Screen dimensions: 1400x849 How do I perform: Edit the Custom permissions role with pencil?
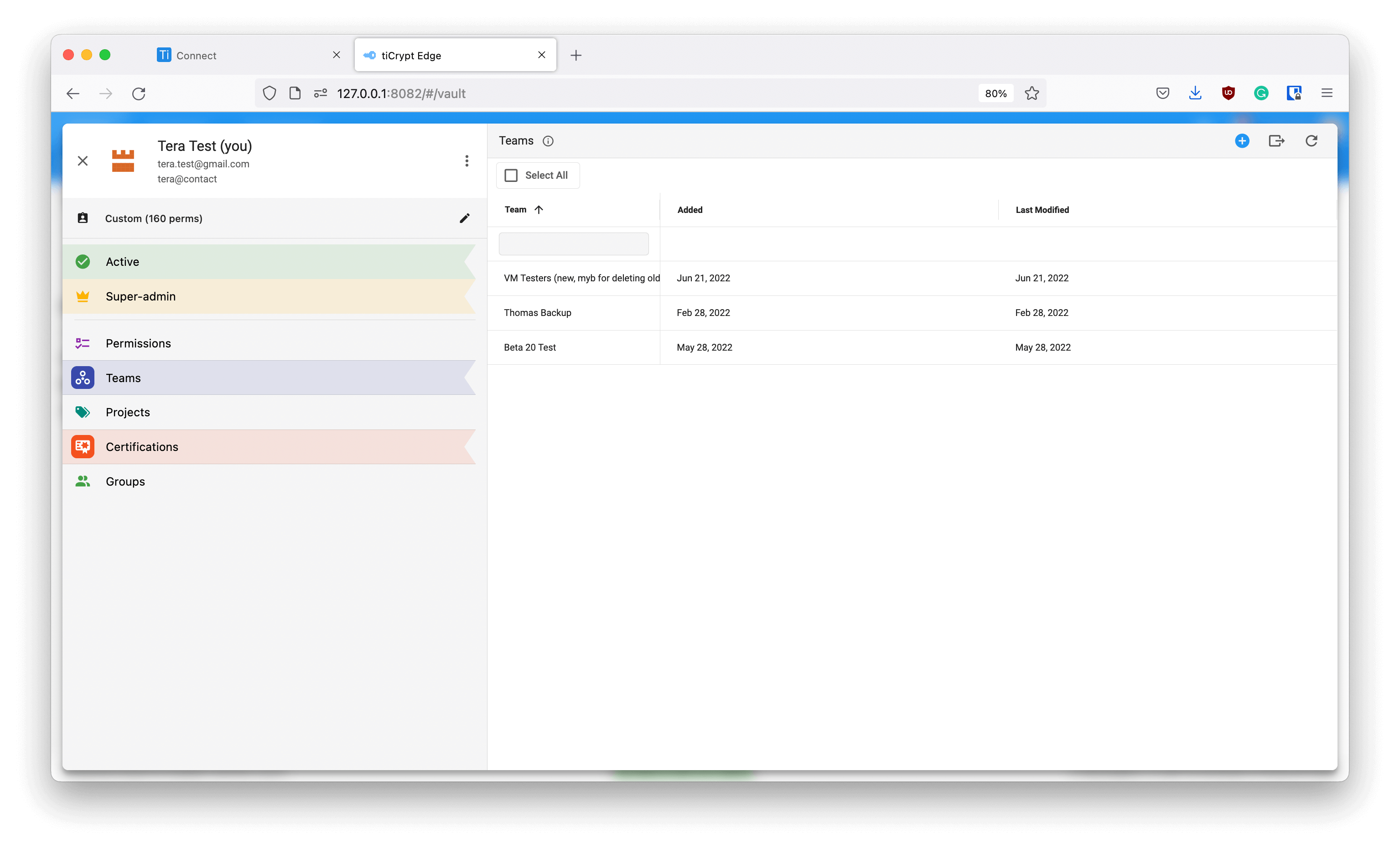pos(464,218)
